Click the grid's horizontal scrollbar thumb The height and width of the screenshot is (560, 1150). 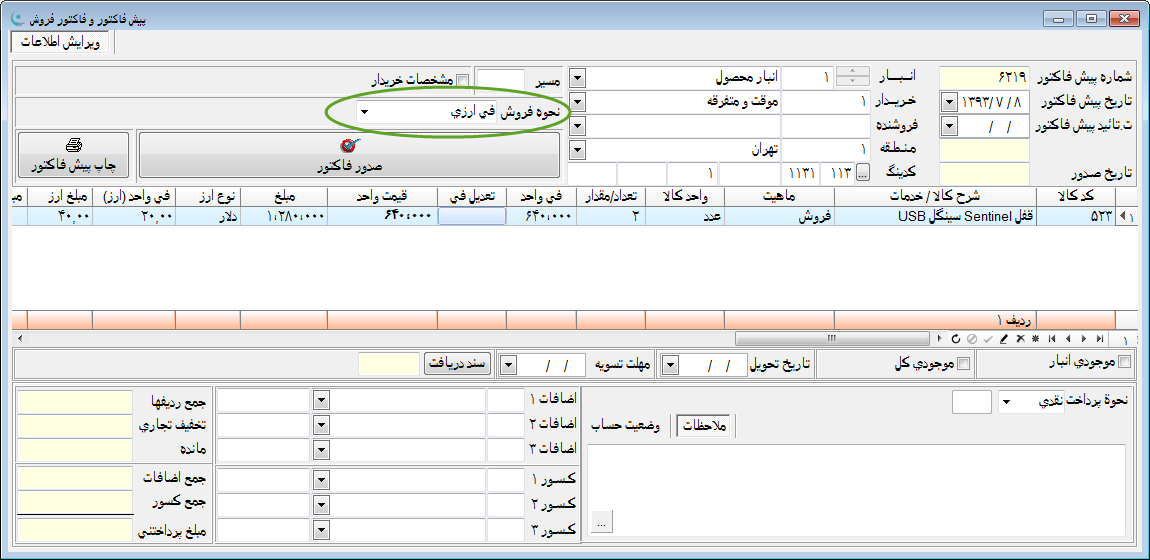pyautogui.click(x=829, y=339)
